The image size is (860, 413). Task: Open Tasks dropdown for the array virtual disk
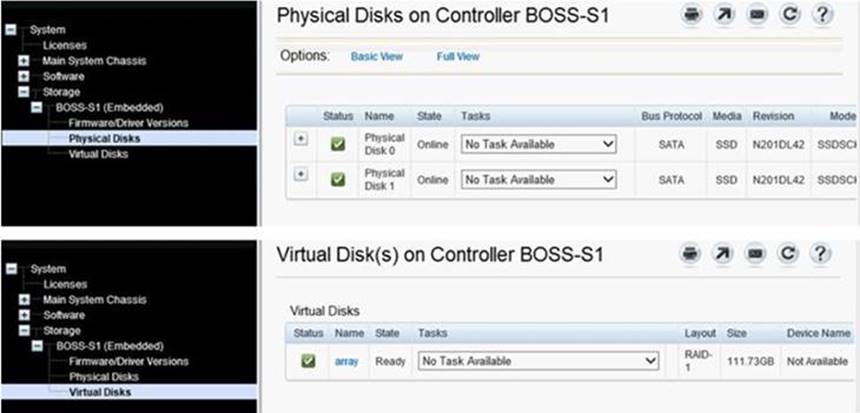click(x=538, y=360)
